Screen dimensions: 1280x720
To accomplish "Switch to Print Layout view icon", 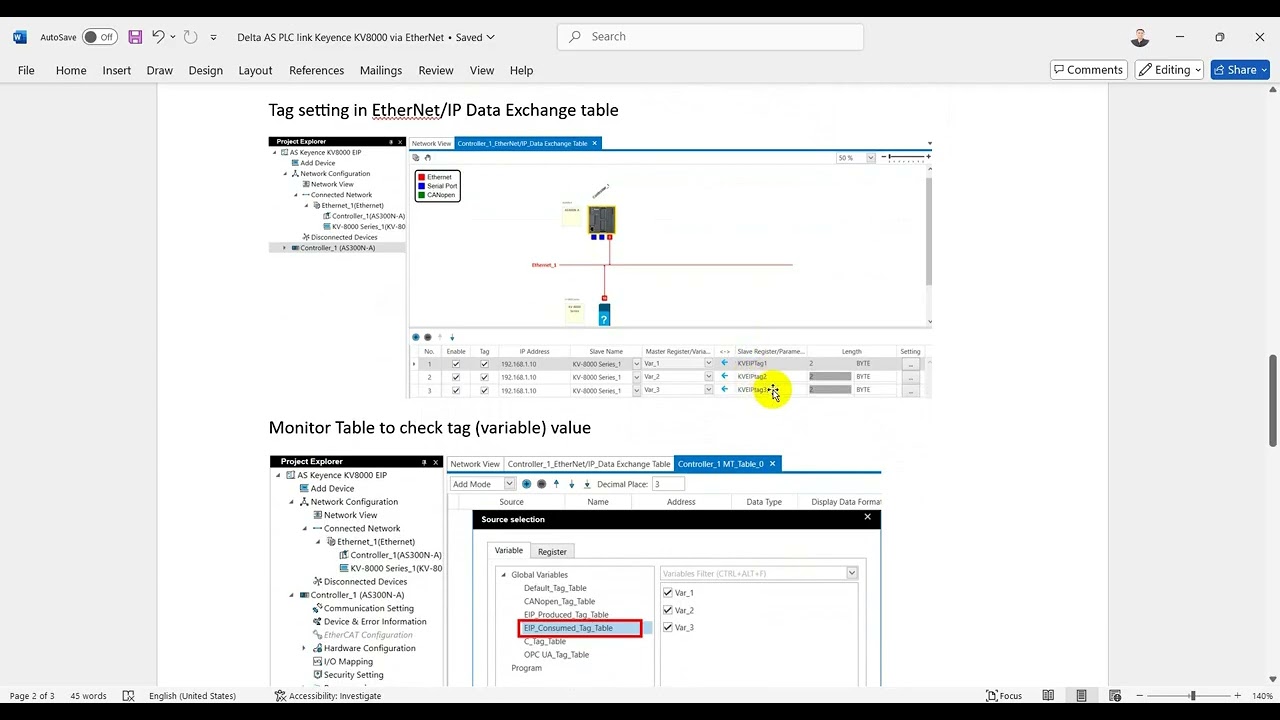I will (1081, 696).
